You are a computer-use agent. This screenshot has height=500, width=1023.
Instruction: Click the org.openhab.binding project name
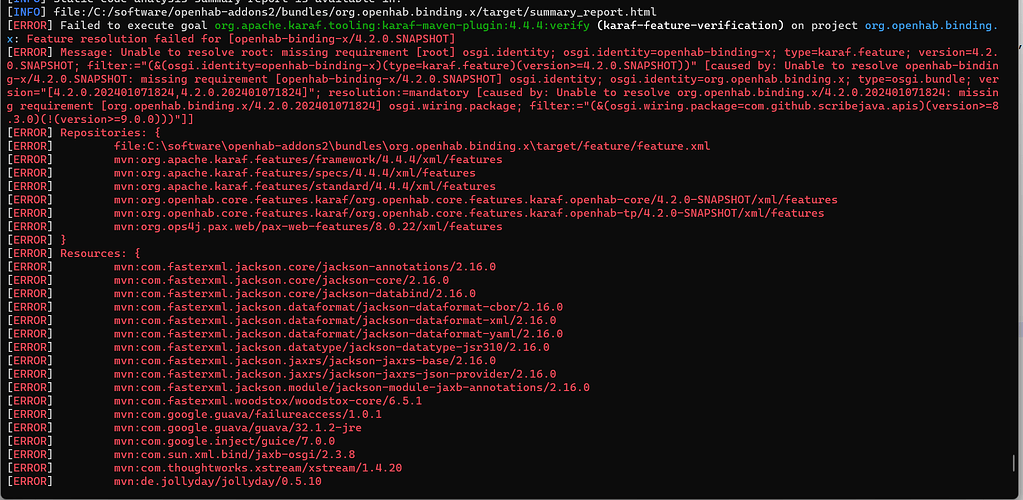[930, 26]
